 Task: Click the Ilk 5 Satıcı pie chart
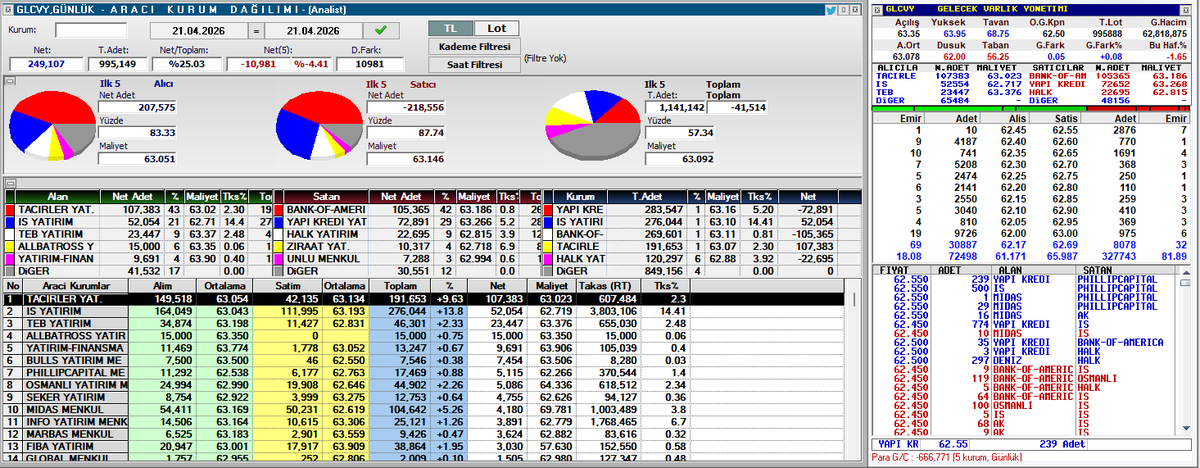318,125
